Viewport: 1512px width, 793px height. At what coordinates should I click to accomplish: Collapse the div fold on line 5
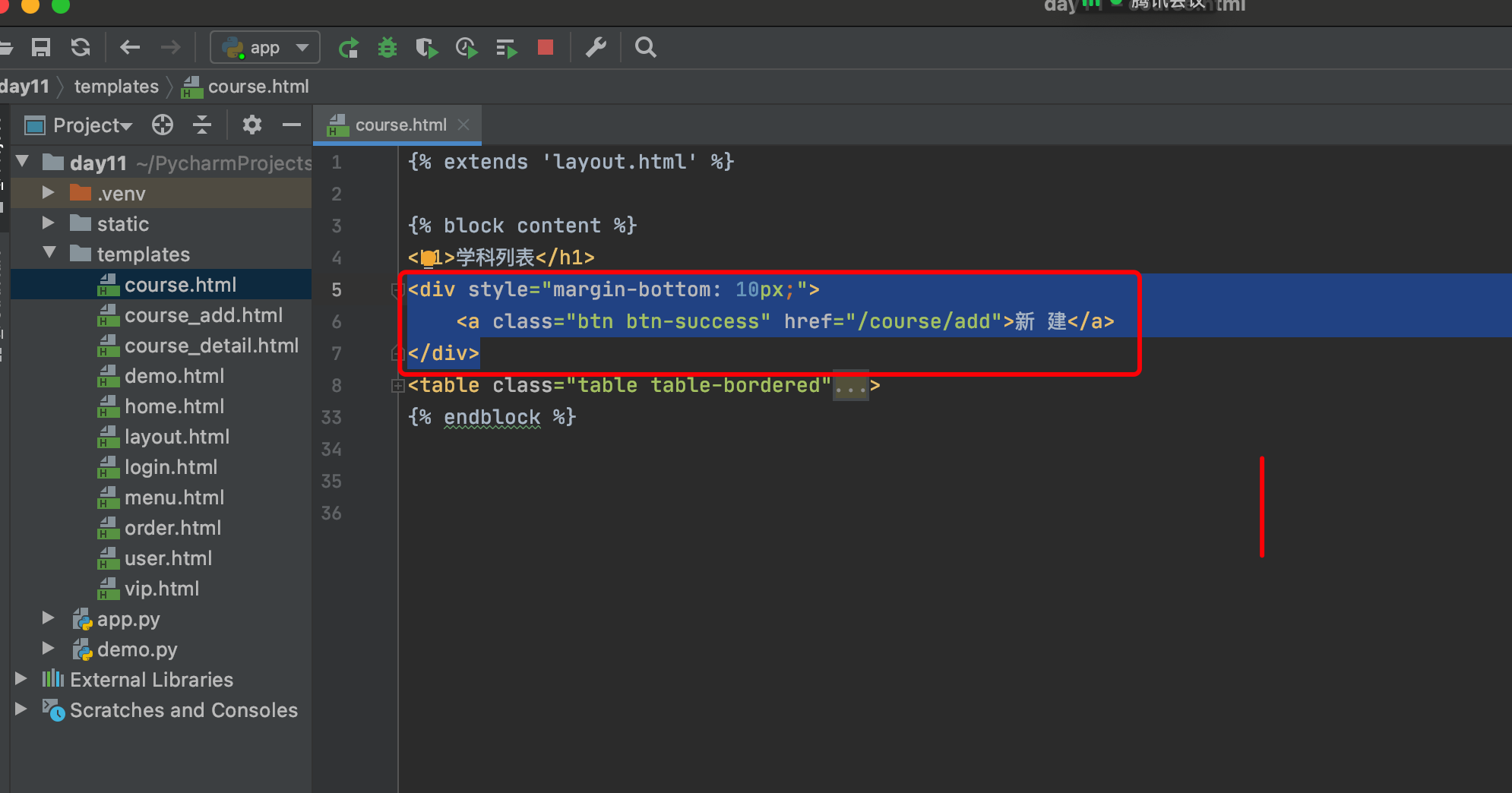(x=397, y=289)
